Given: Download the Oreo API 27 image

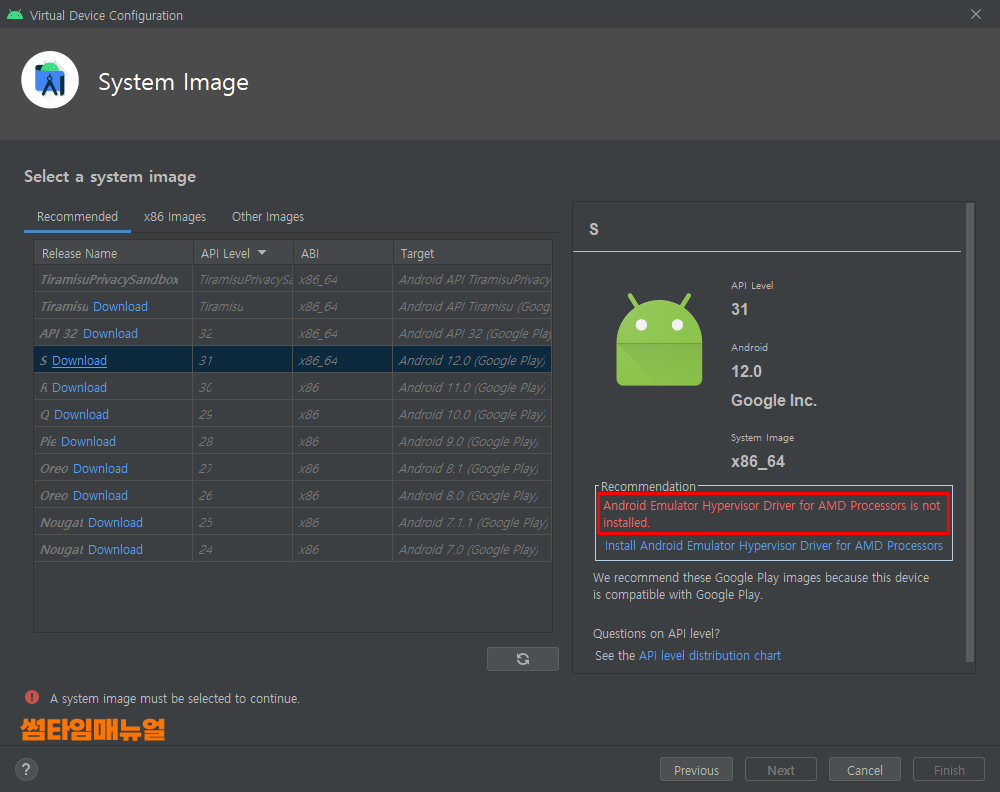Looking at the screenshot, I should coord(100,469).
